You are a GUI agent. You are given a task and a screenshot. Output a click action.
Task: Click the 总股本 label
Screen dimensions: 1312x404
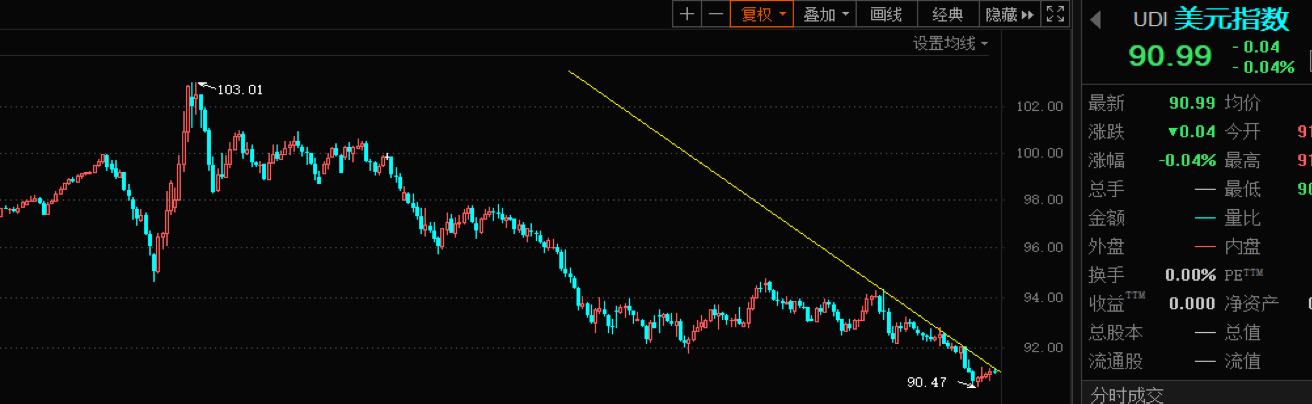pos(1115,332)
